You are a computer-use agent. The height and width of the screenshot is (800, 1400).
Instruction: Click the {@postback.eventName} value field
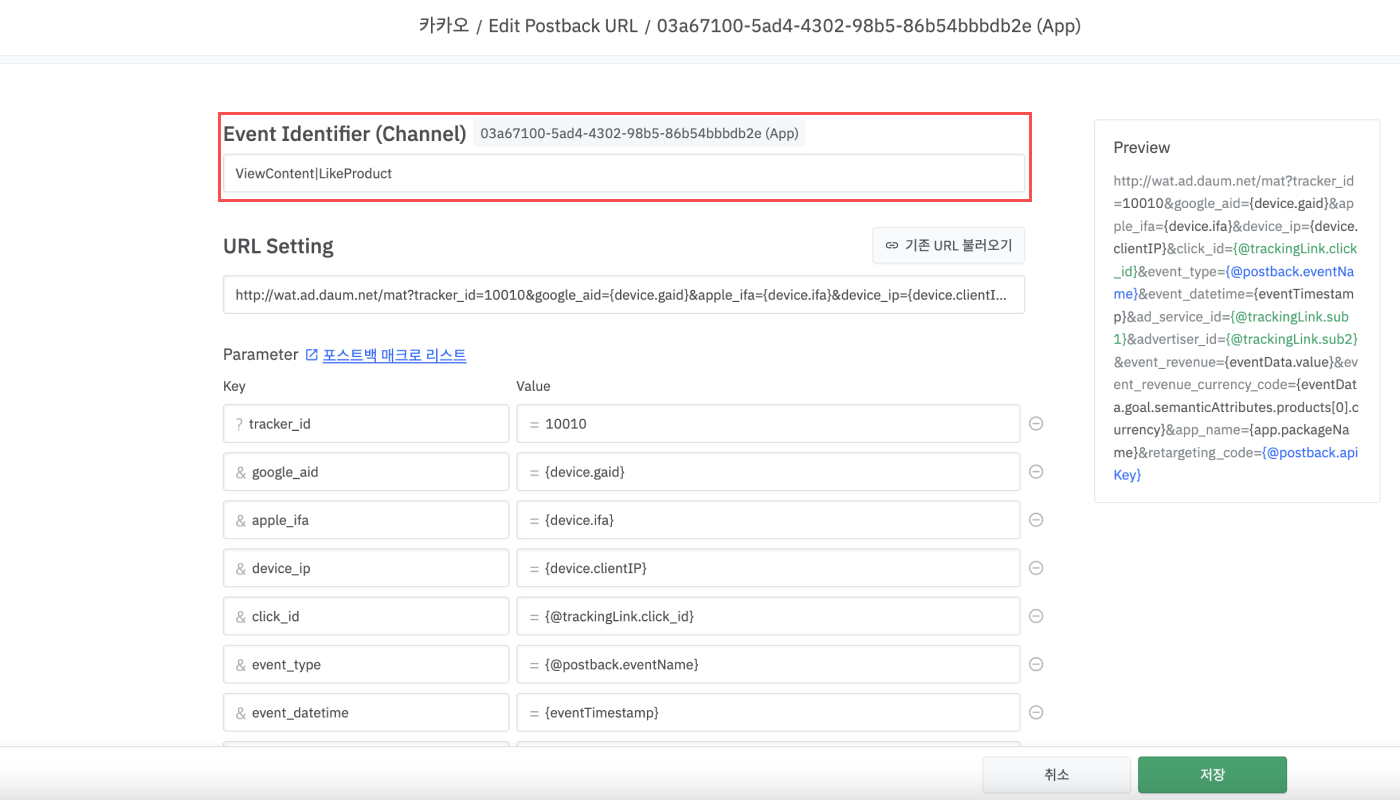(768, 664)
